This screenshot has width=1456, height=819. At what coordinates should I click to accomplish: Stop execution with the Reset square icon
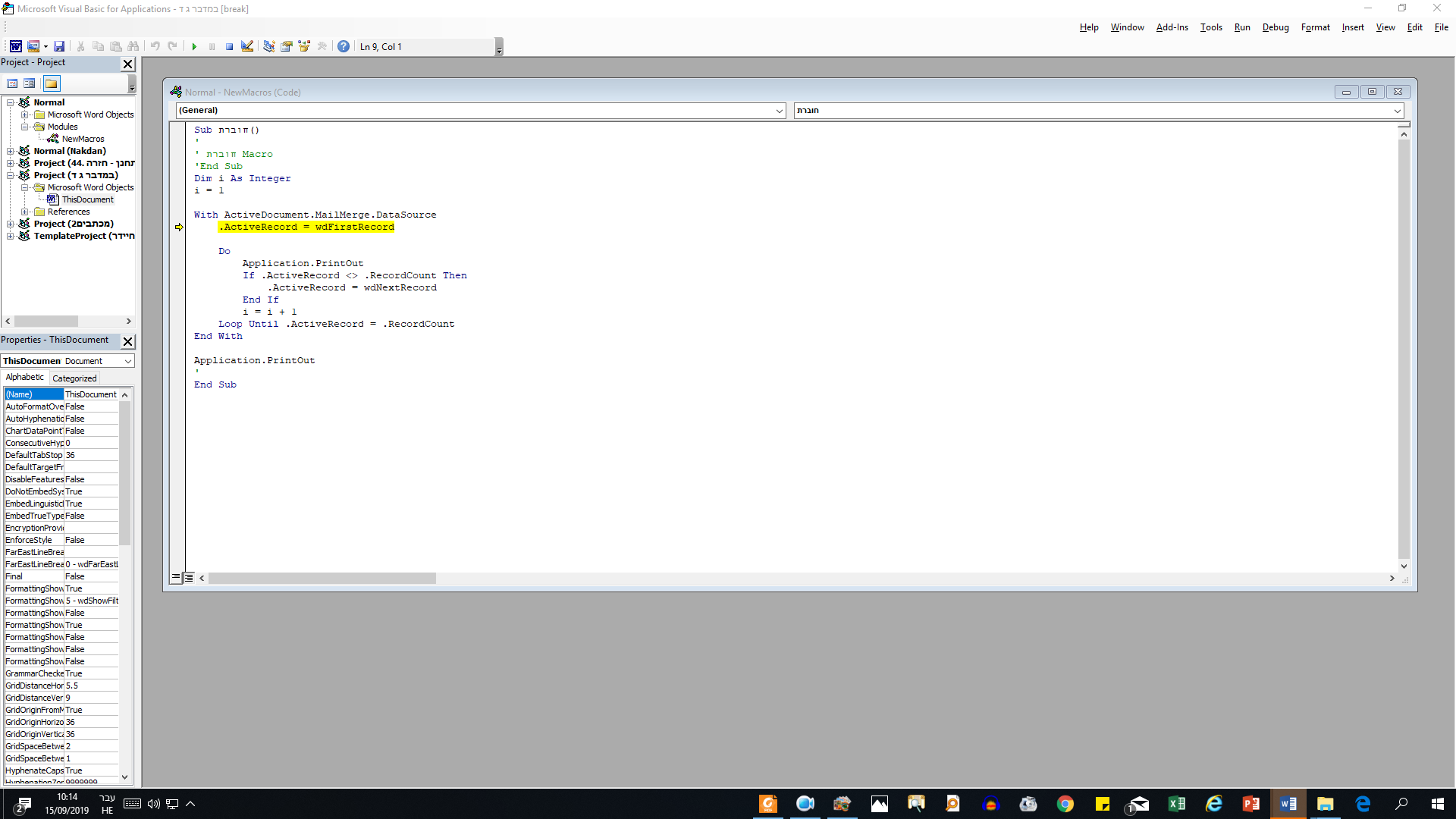tap(229, 46)
